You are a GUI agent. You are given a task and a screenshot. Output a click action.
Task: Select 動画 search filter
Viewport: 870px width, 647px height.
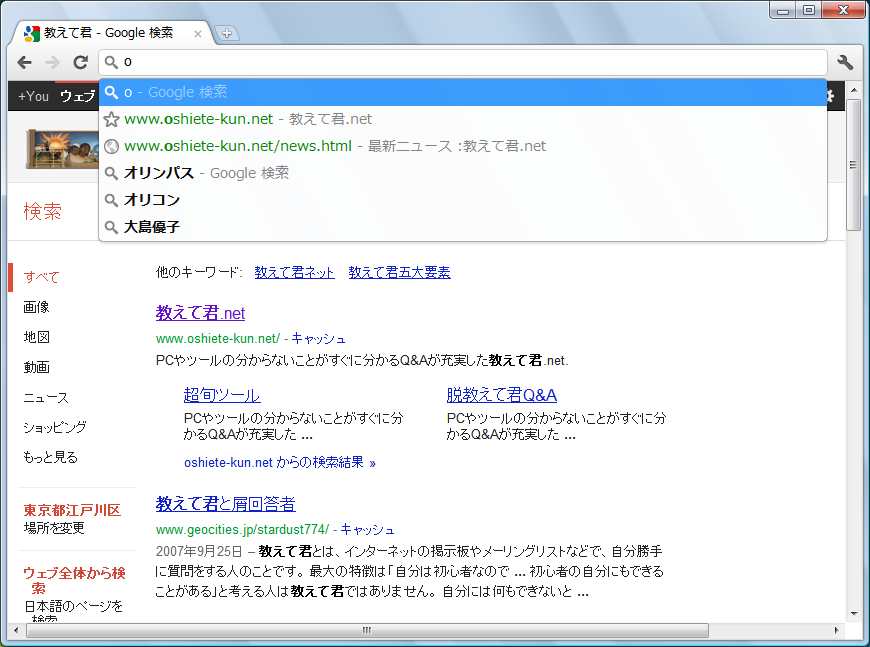coord(37,367)
